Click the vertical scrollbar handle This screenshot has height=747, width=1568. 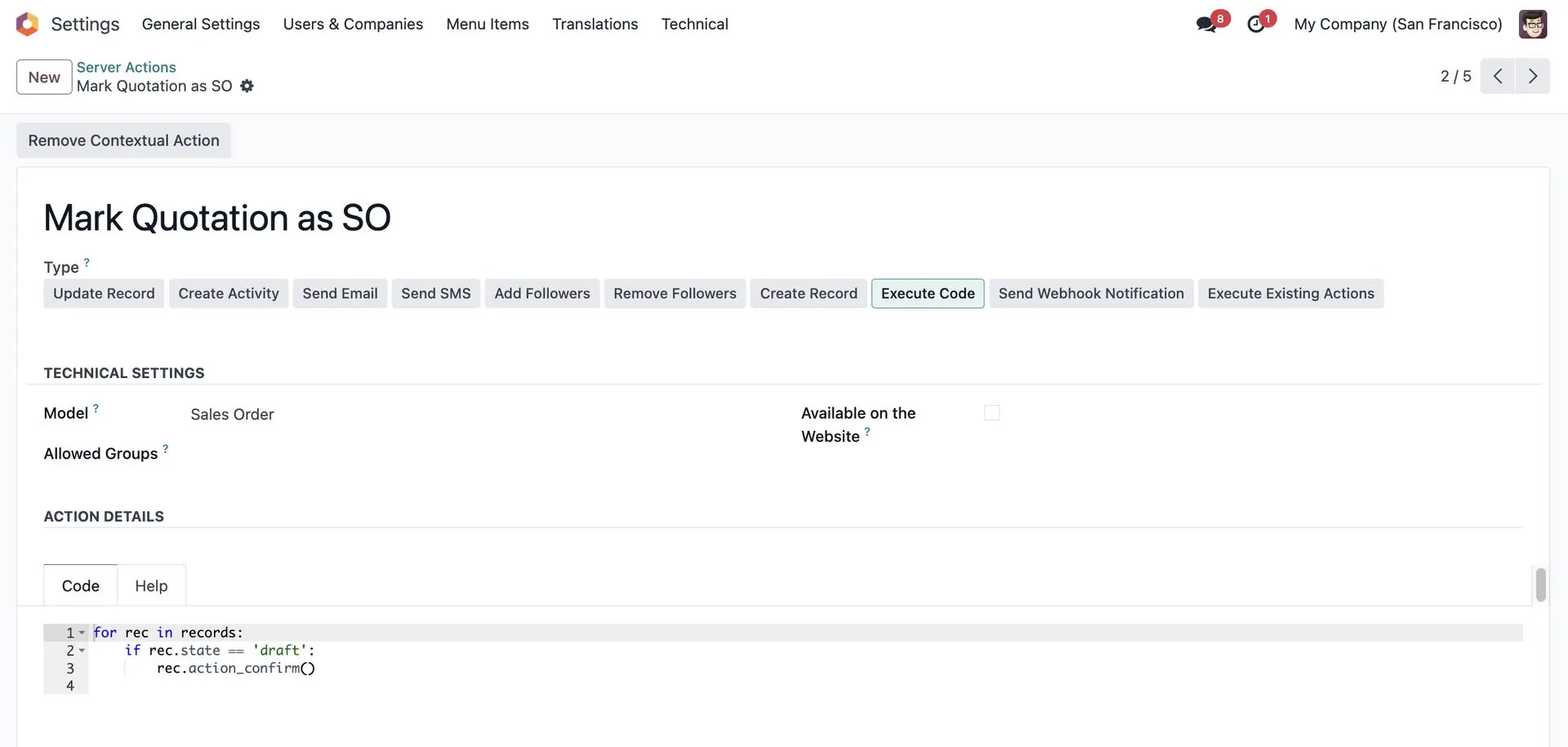coord(1540,585)
